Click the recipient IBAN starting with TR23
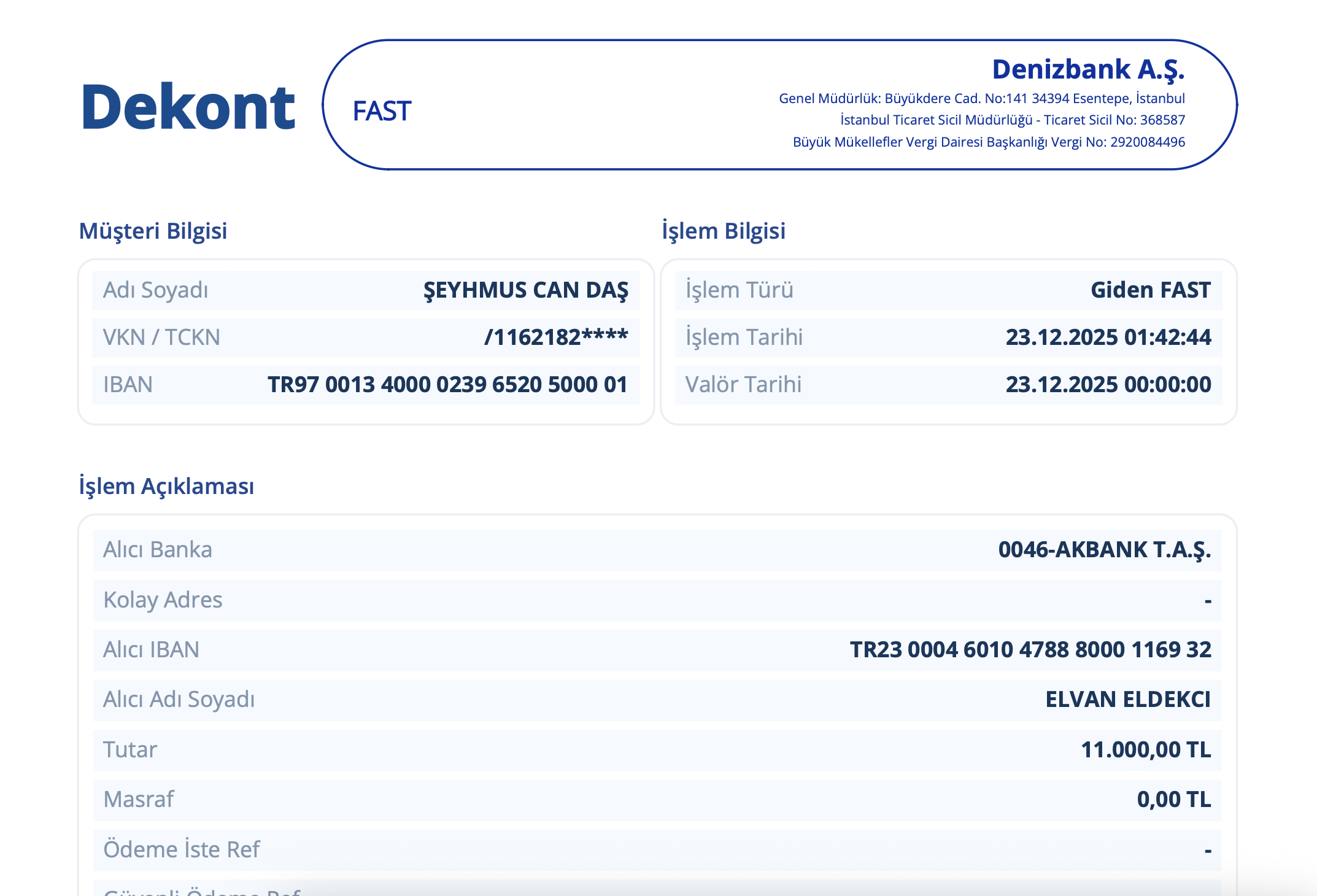 (1030, 650)
